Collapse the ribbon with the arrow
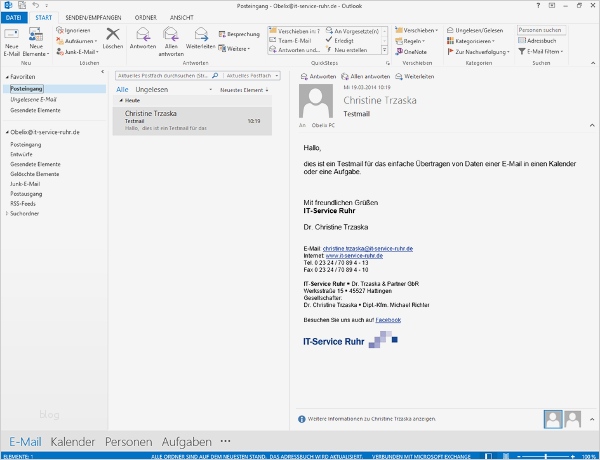The width and height of the screenshot is (600, 460). click(x=593, y=63)
